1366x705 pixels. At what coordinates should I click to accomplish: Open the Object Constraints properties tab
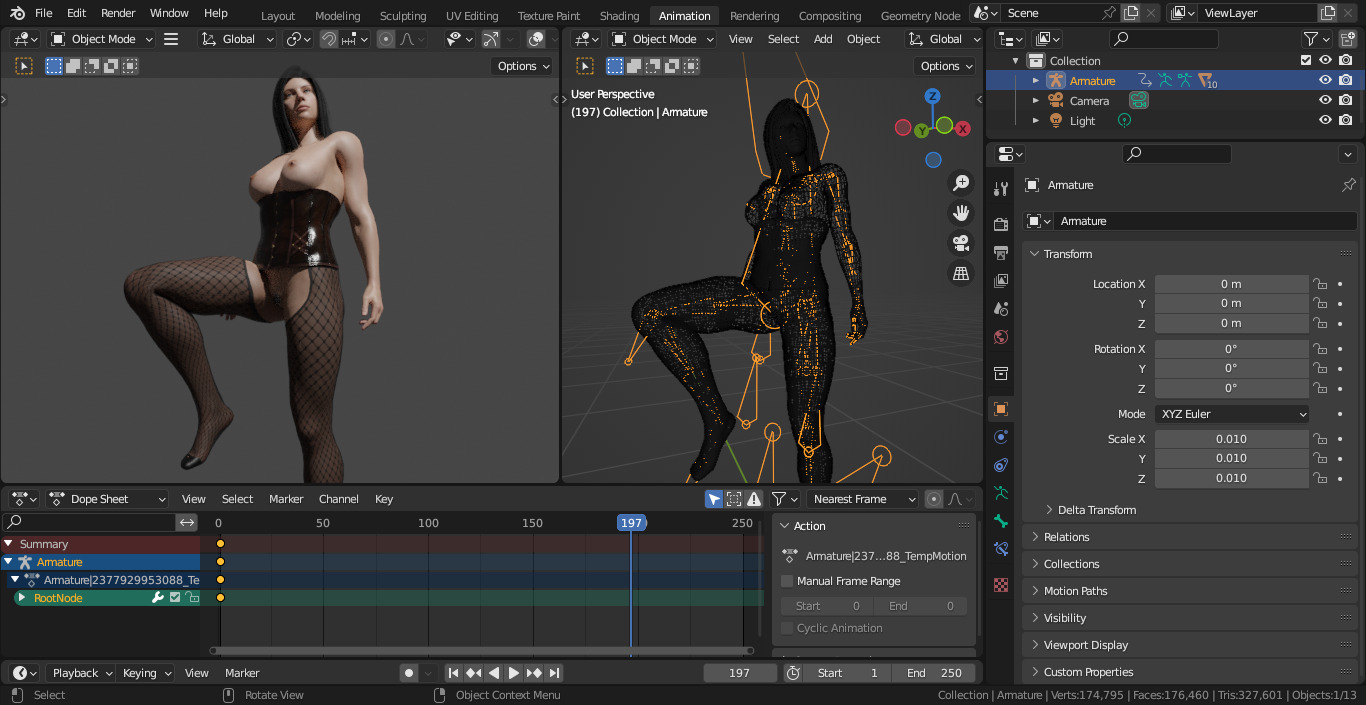pyautogui.click(x=1001, y=465)
